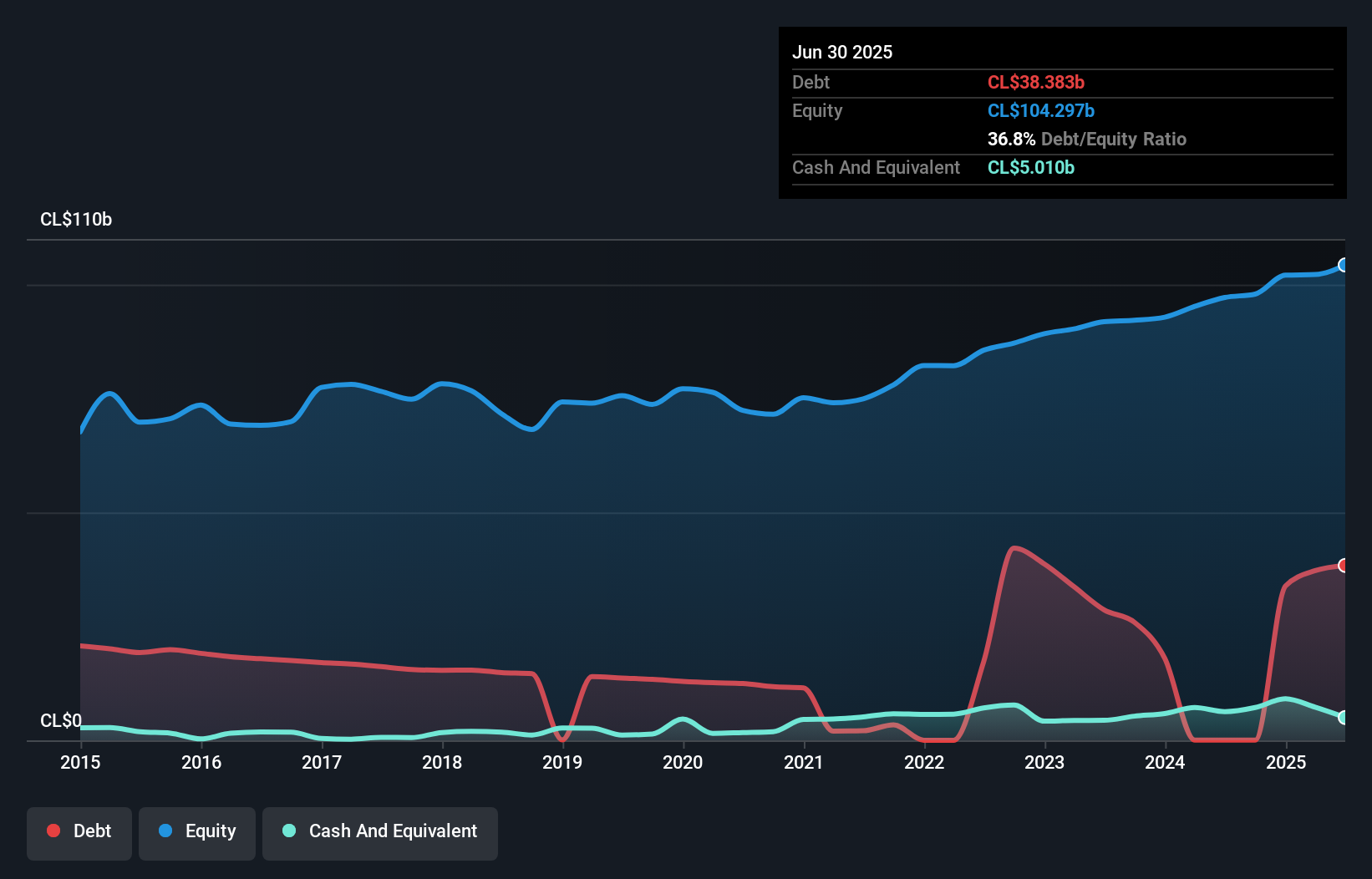Open details for the Debt/Equity Ratio row
The height and width of the screenshot is (879, 1372).
1086,140
